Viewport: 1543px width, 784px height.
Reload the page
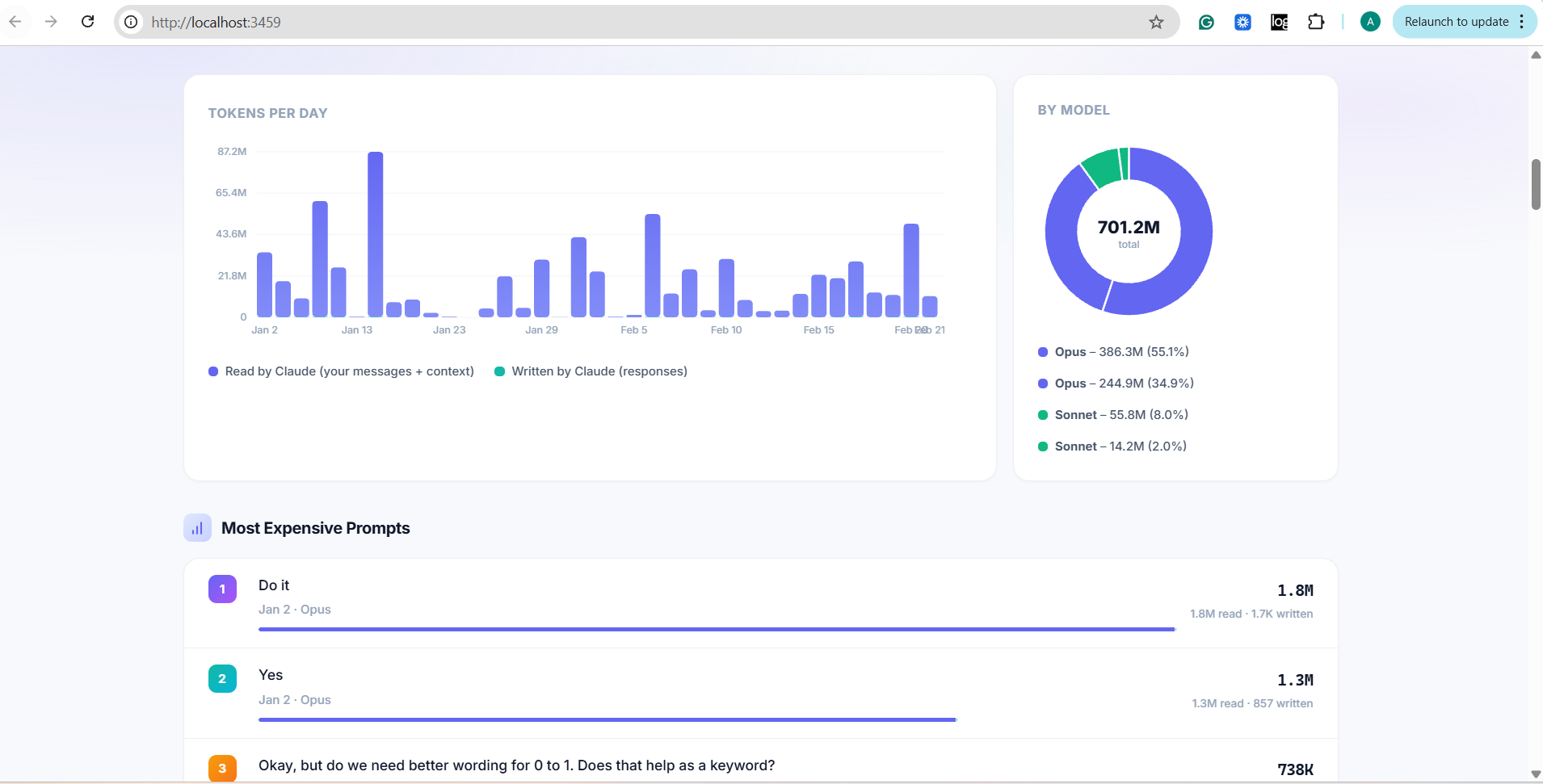click(x=87, y=22)
